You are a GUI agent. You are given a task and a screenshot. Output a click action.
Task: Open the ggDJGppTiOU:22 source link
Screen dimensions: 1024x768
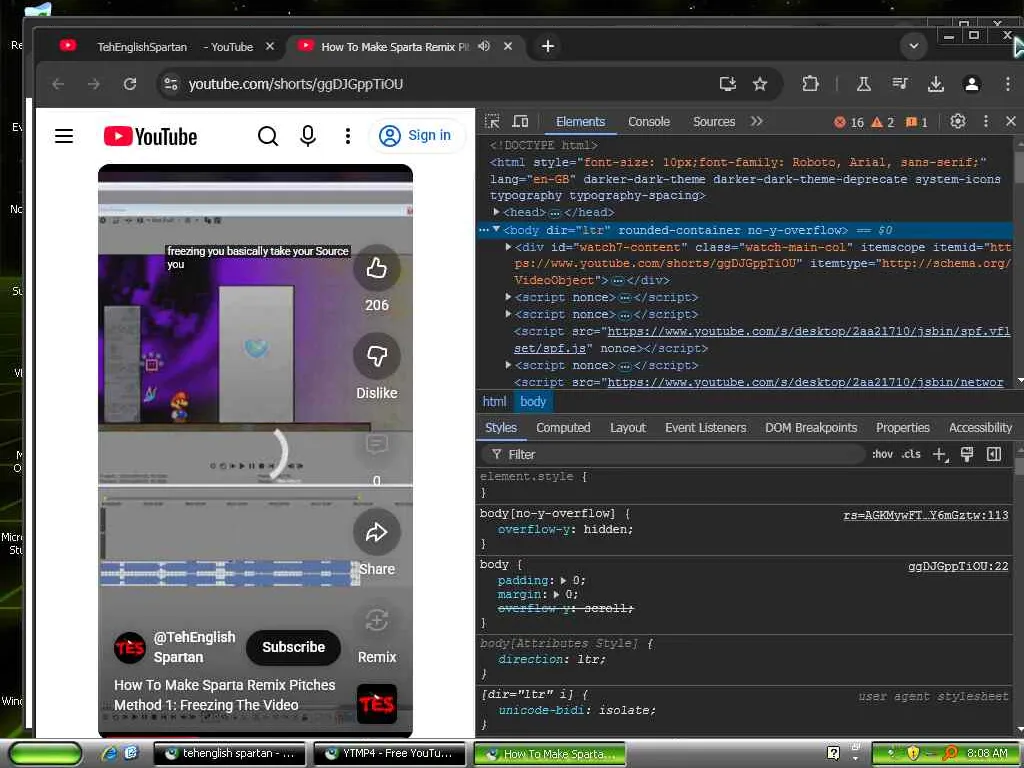[957, 566]
